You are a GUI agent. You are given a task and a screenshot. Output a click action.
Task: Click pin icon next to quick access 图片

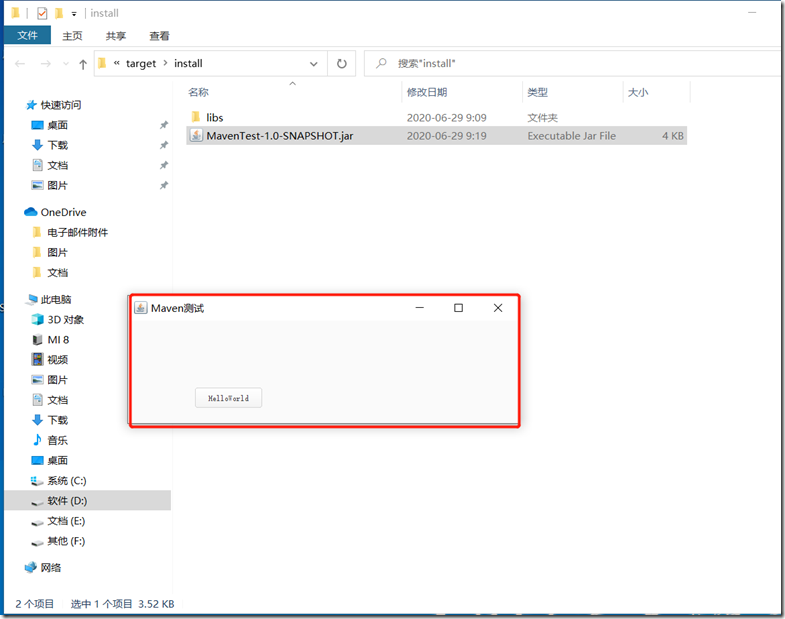click(164, 185)
